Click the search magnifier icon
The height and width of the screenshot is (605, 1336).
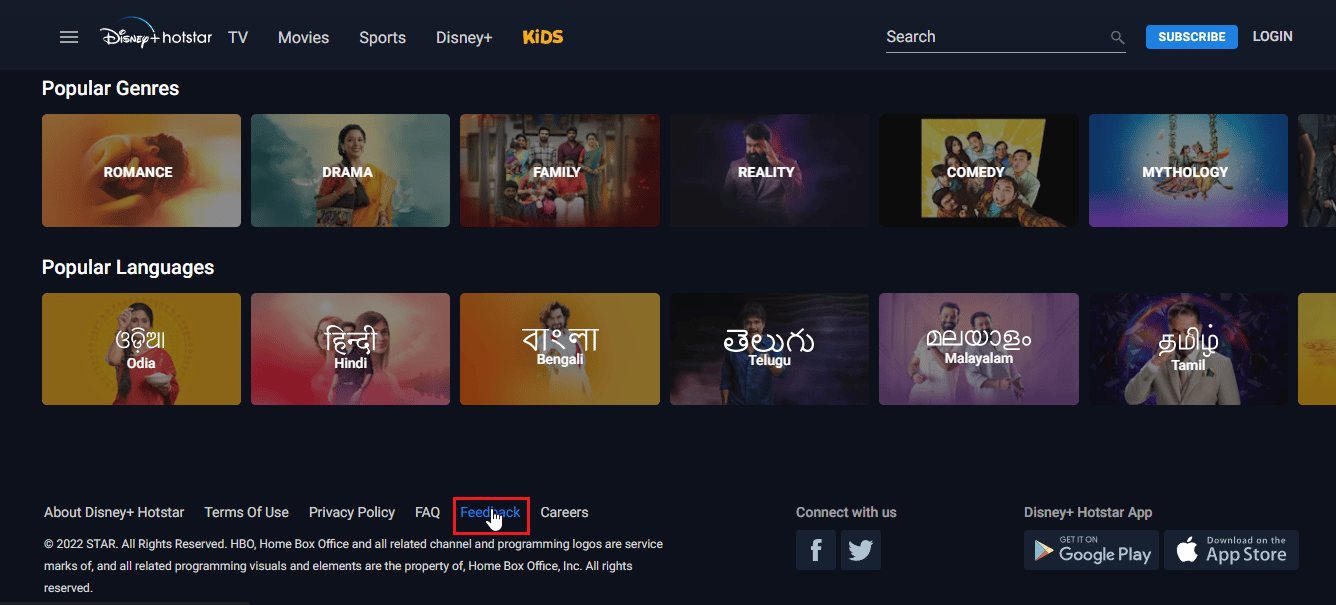click(1117, 38)
